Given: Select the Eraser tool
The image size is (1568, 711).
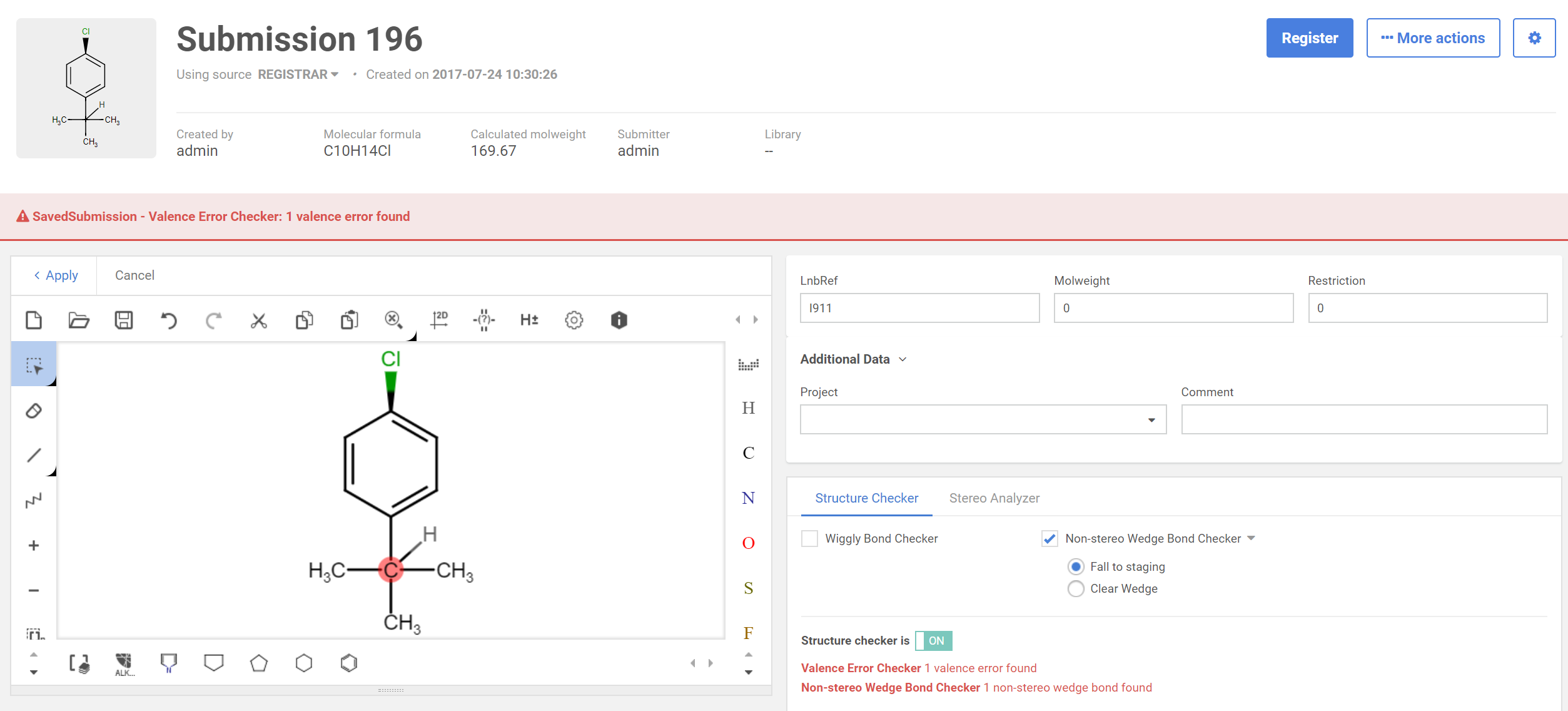Looking at the screenshot, I should tap(34, 411).
